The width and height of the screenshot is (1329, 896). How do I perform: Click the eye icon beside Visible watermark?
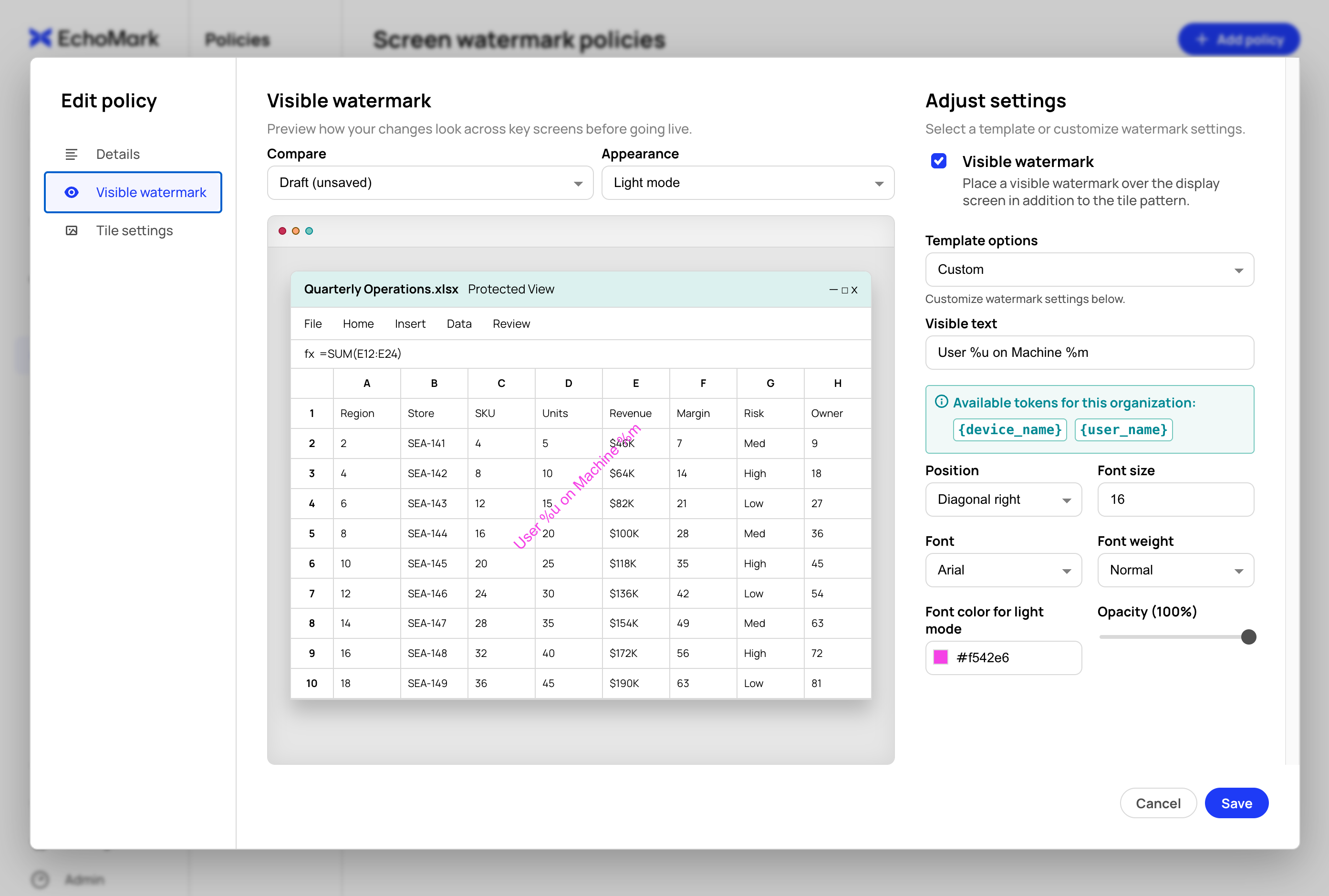[72, 193]
